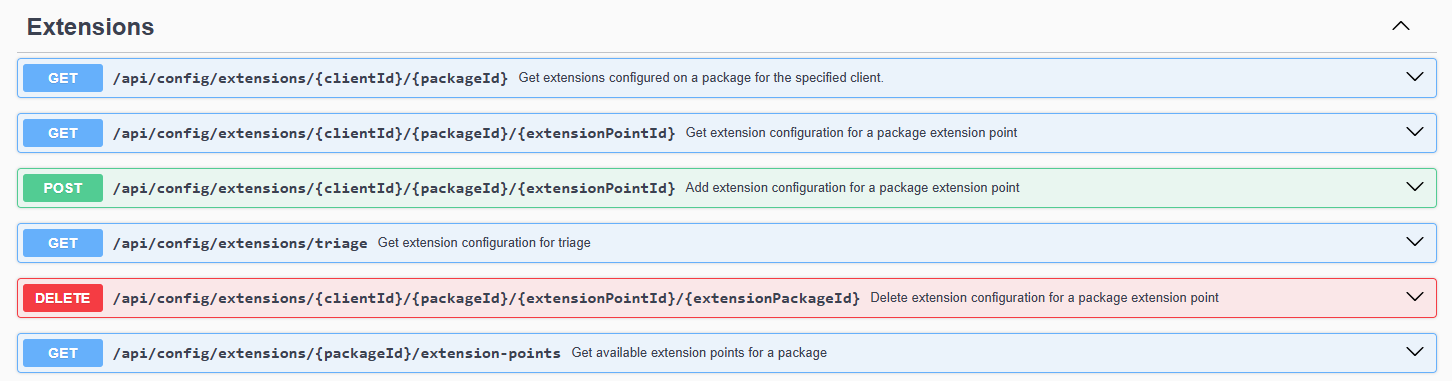The image size is (1452, 381).
Task: Expand 'Get available extension points' chevron
Action: tap(1415, 352)
